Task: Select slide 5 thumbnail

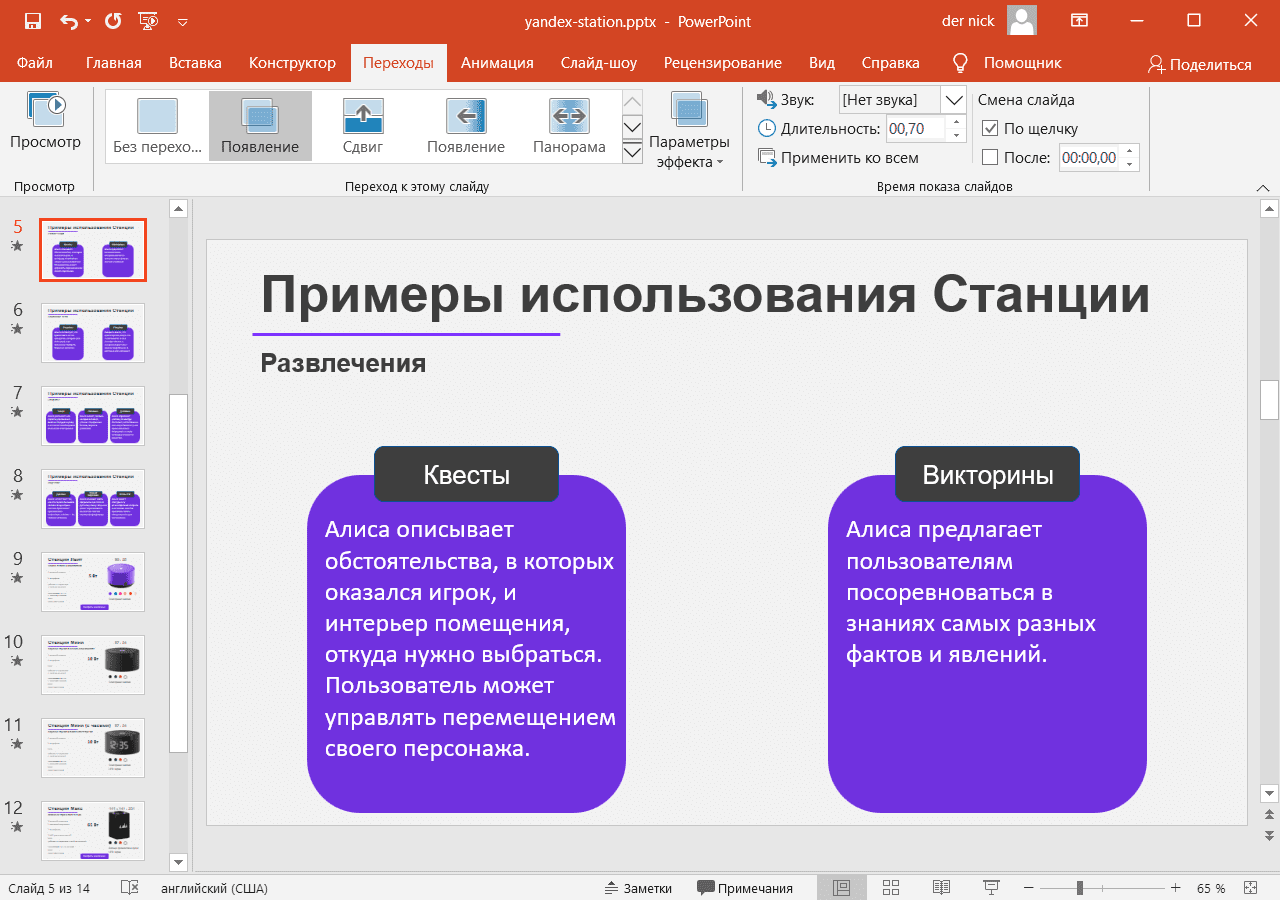Action: click(x=93, y=250)
